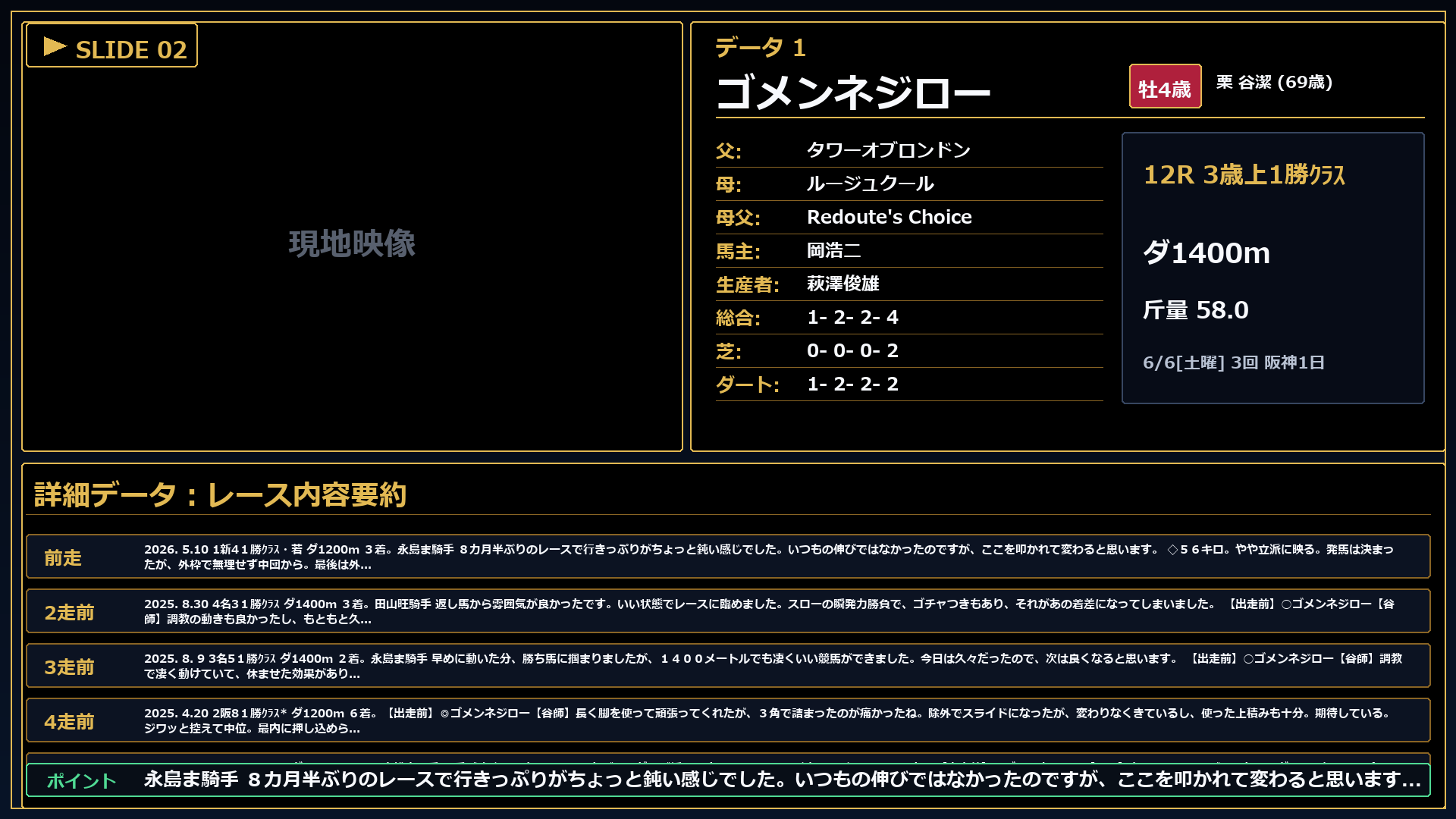This screenshot has width=1456, height=819.
Task: Click the 6/6[土曜] 3回 阪神1日 date line
Action: pyautogui.click(x=1234, y=362)
